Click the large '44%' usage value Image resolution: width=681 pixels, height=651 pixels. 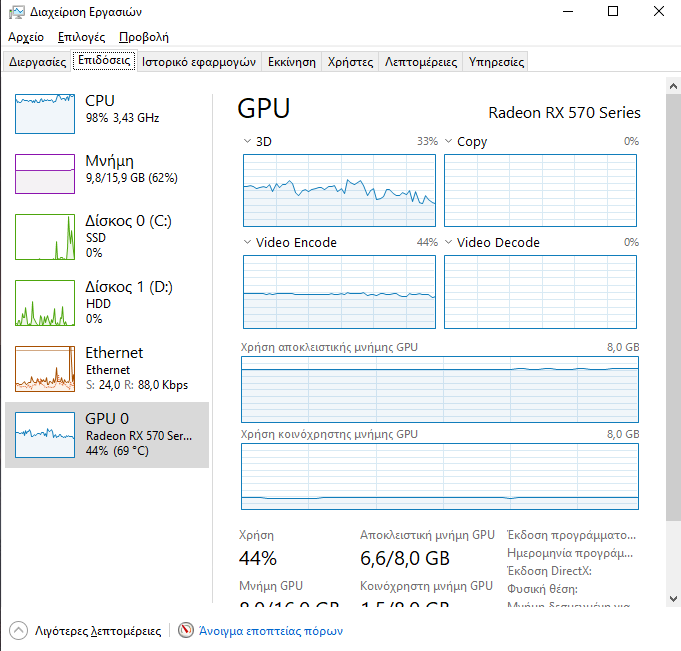[x=258, y=558]
